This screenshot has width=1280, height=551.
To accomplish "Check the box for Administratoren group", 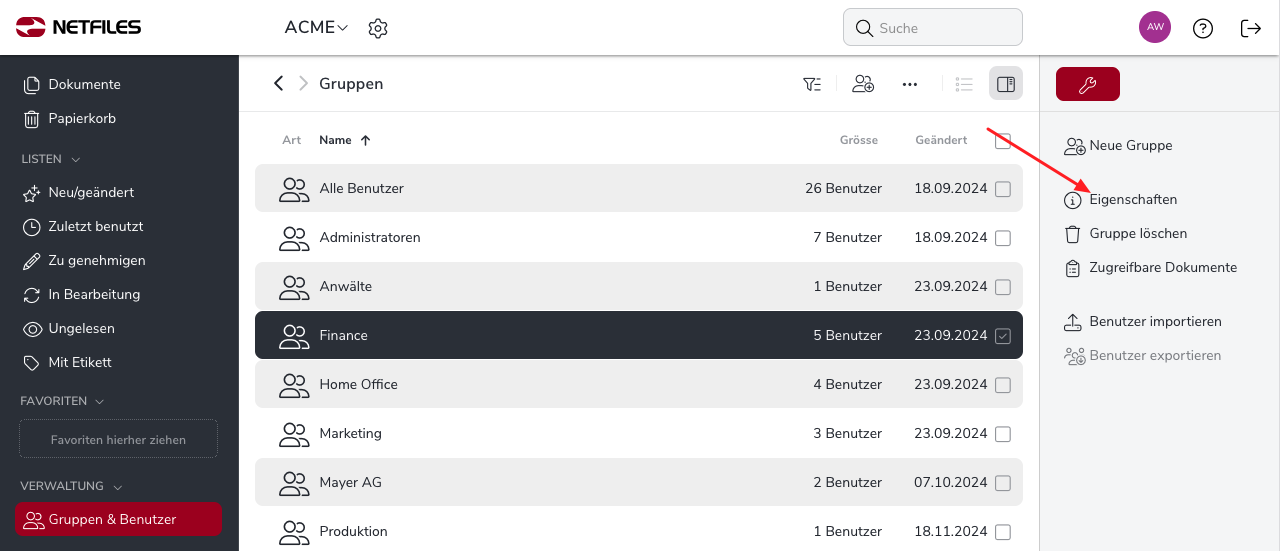I will [1003, 238].
